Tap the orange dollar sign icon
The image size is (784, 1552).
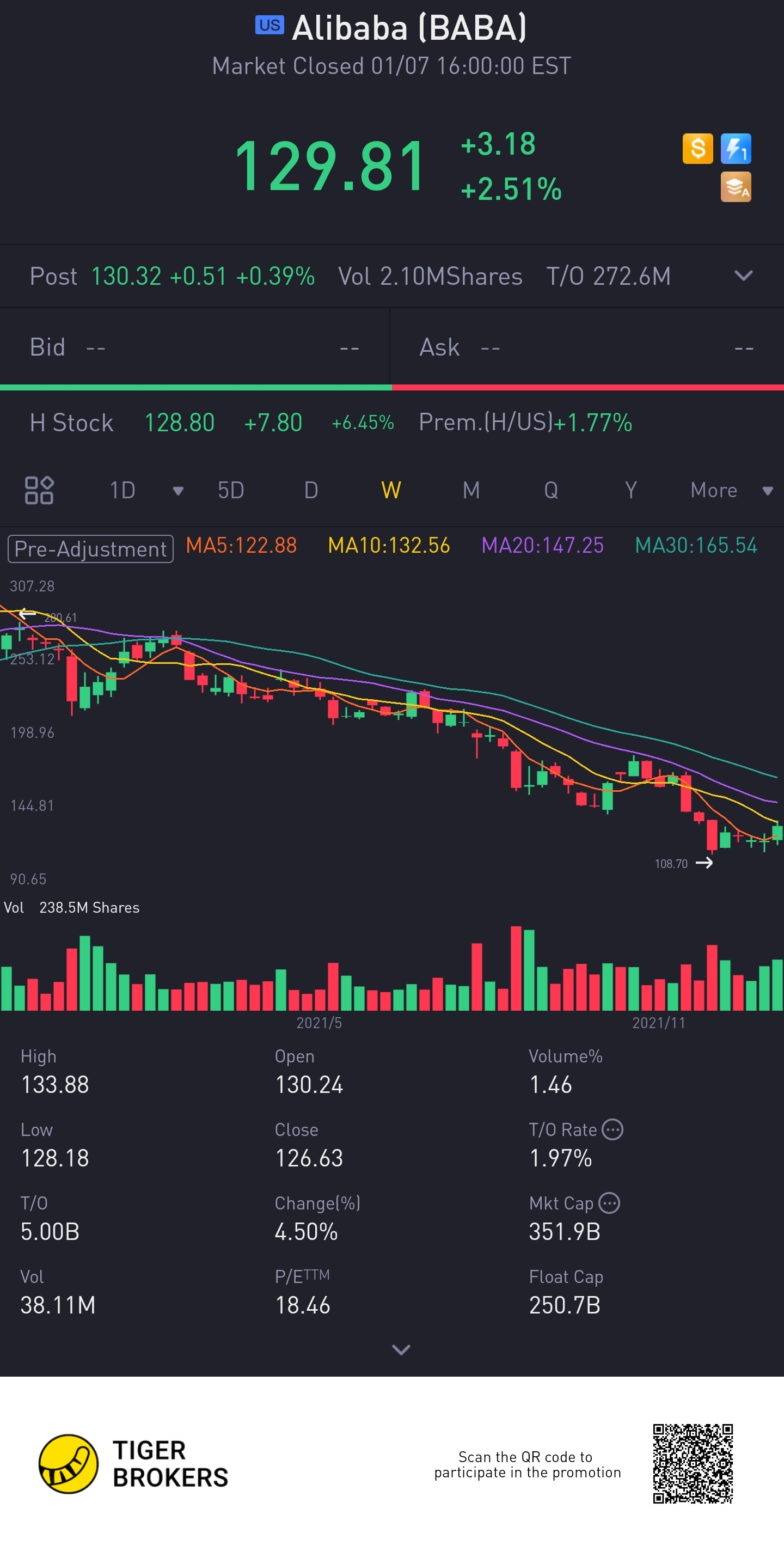pos(697,148)
